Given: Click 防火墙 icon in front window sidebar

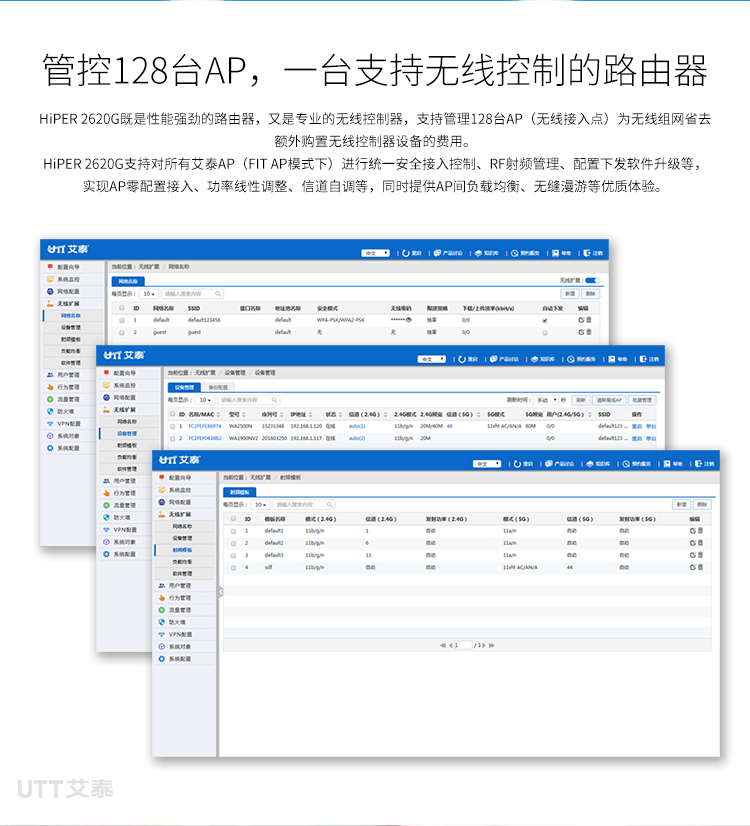Looking at the screenshot, I should [162, 622].
